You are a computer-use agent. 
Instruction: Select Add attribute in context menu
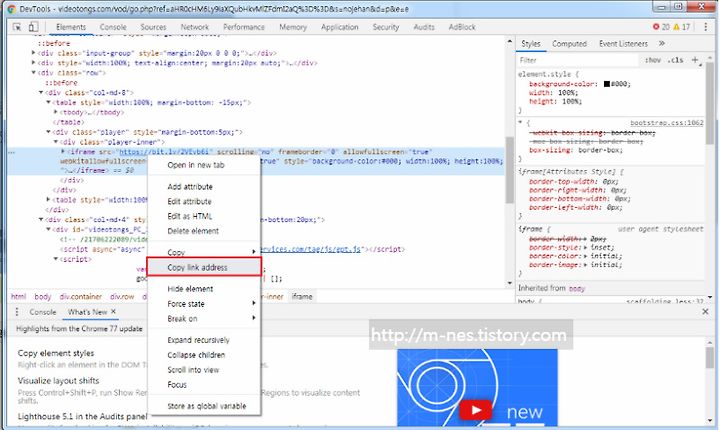pos(204,187)
